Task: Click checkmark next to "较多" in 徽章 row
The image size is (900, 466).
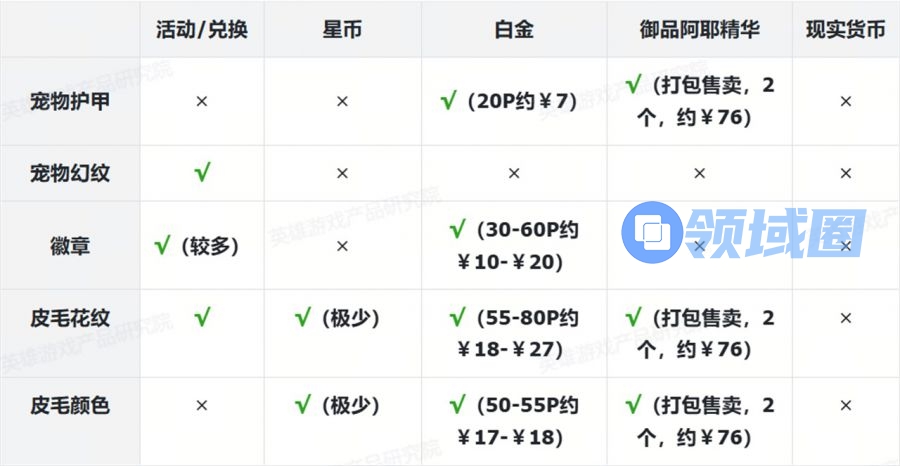Action: pyautogui.click(x=163, y=245)
